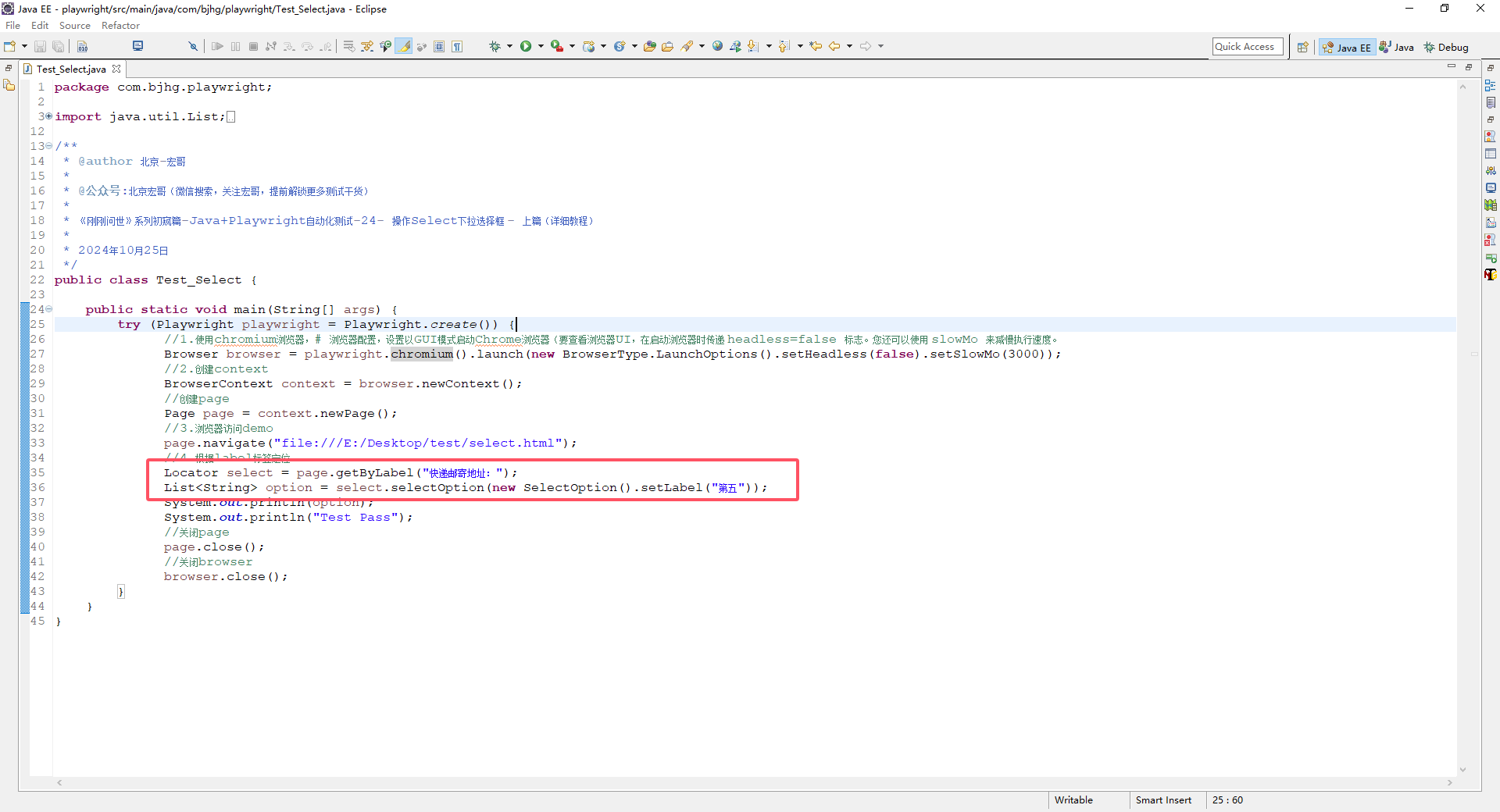This screenshot has height=812, width=1500.
Task: Select the Test_Select.java editor tab
Action: click(71, 69)
